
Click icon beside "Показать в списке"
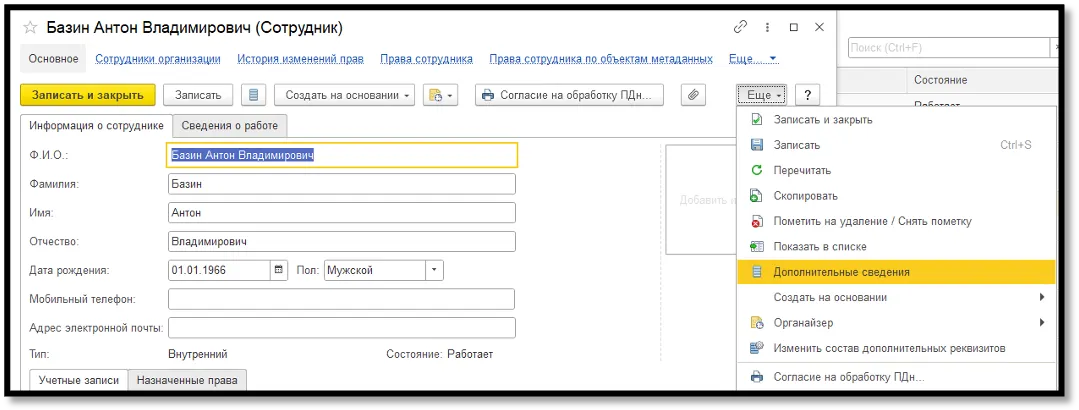[756, 246]
